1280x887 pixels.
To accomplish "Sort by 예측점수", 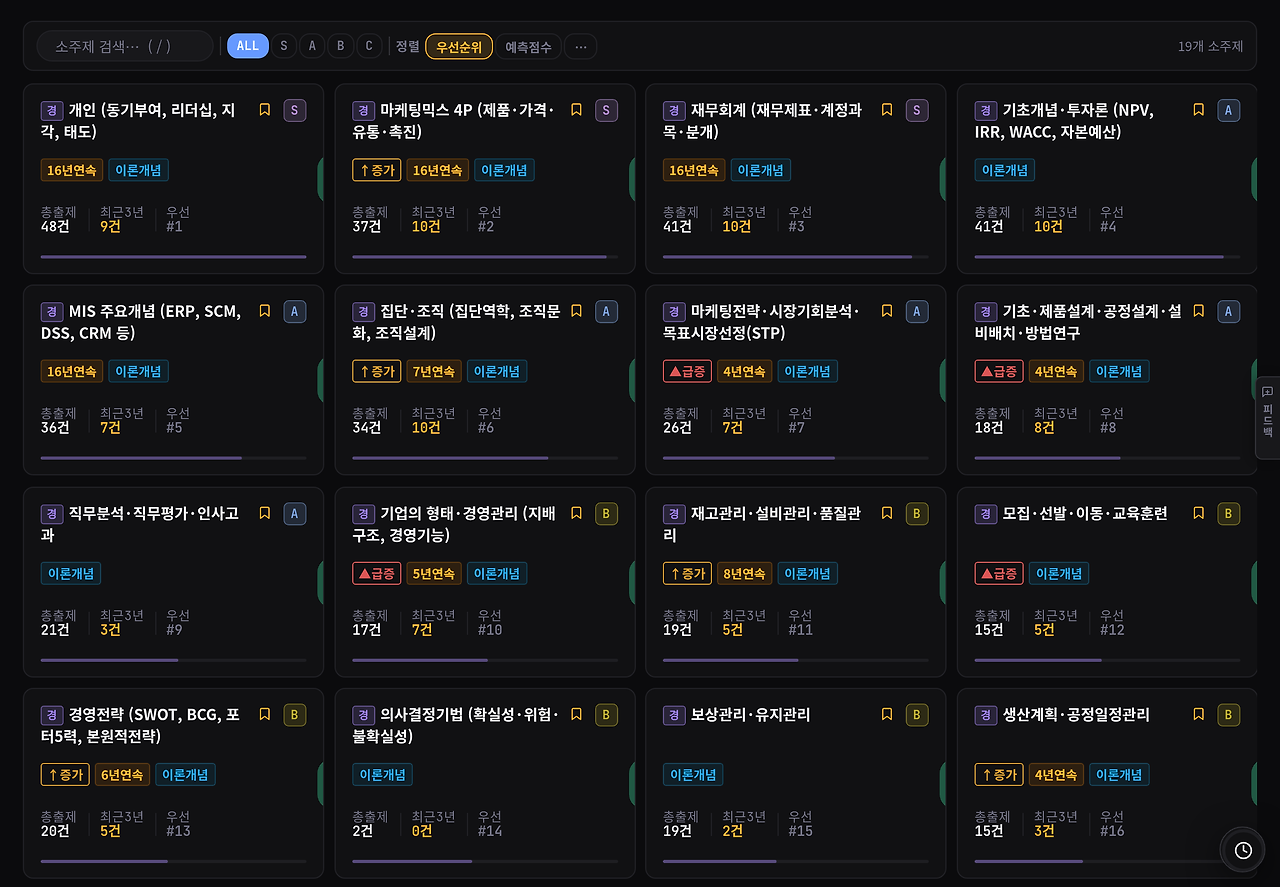I will (x=528, y=47).
